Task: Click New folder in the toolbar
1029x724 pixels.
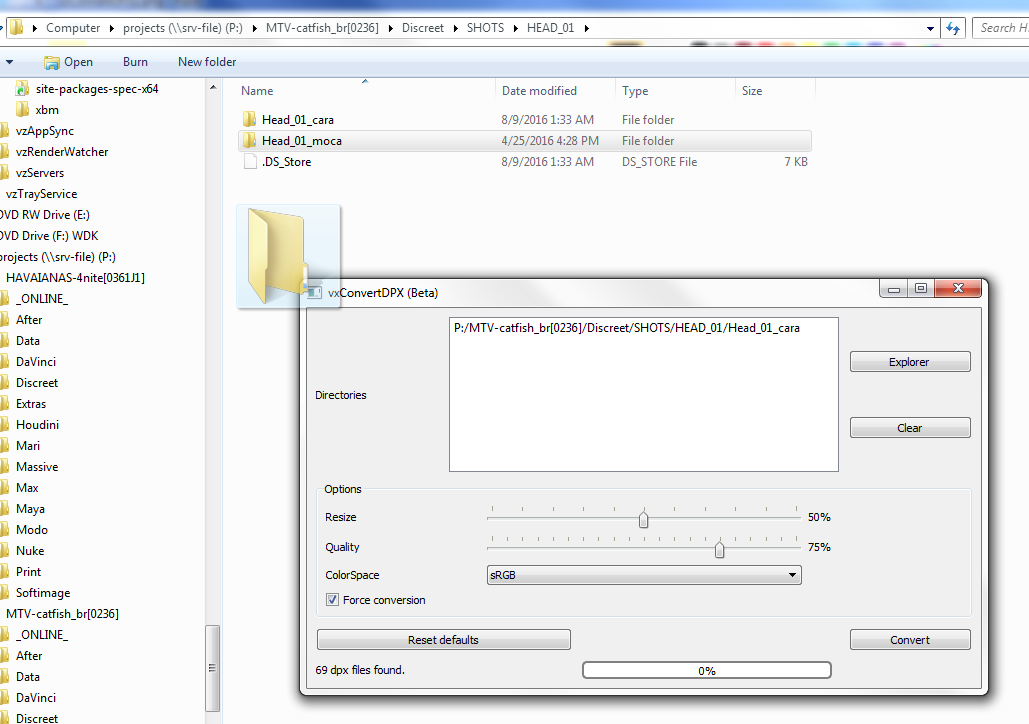Action: pos(207,62)
